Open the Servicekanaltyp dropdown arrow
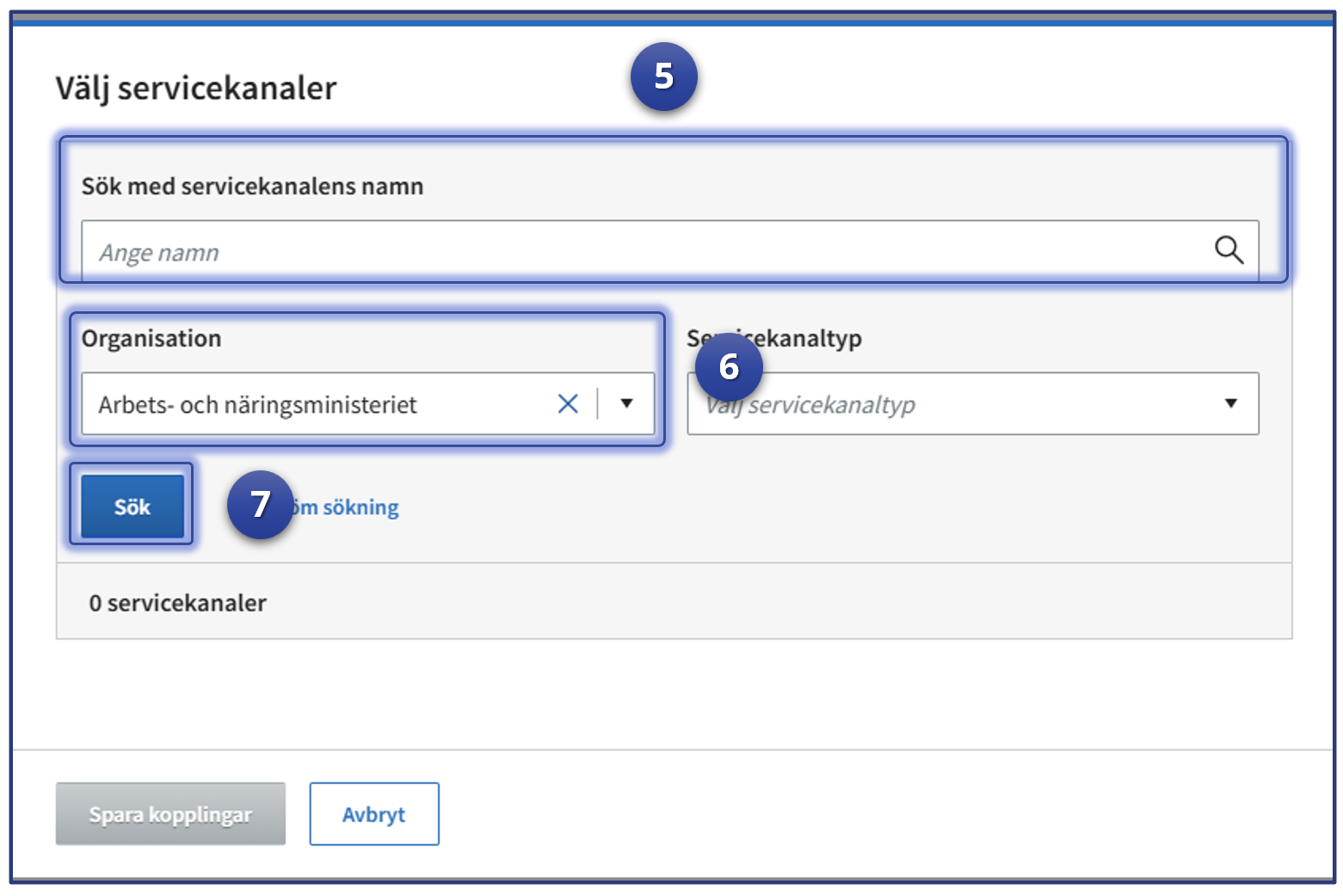The image size is (1343, 896). click(1230, 403)
